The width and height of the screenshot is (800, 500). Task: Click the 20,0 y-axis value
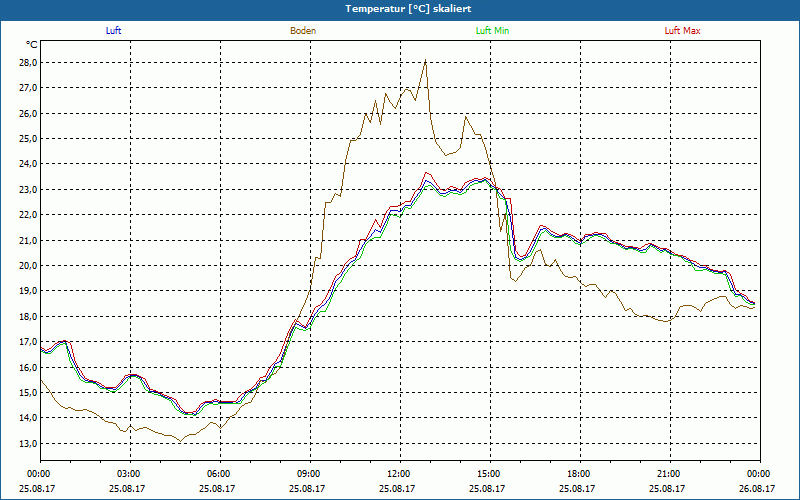(29, 265)
